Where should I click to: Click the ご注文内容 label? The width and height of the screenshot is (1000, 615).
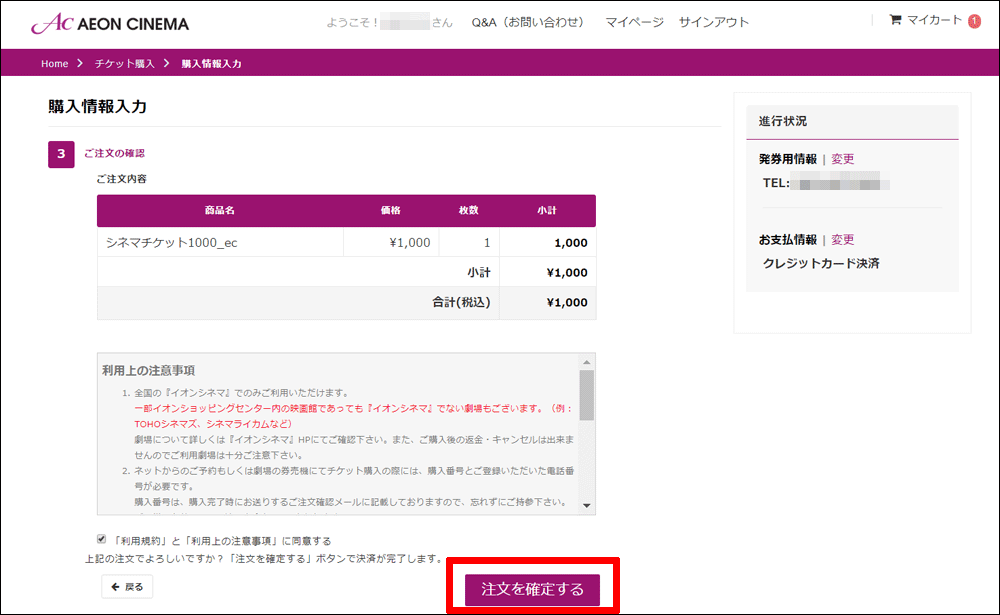(x=121, y=179)
